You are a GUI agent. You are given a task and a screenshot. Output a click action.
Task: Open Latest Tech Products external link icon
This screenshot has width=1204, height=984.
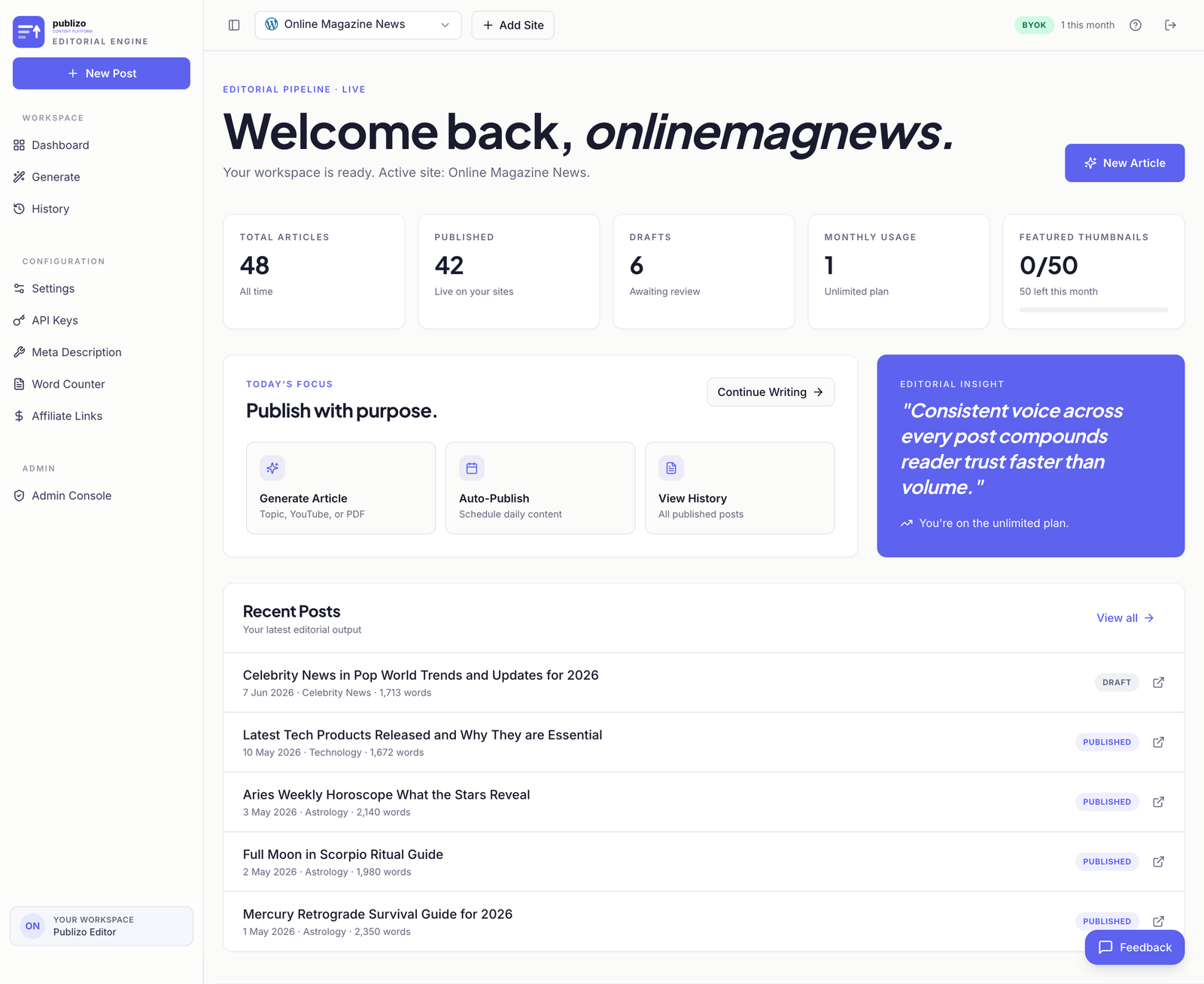[x=1159, y=742]
